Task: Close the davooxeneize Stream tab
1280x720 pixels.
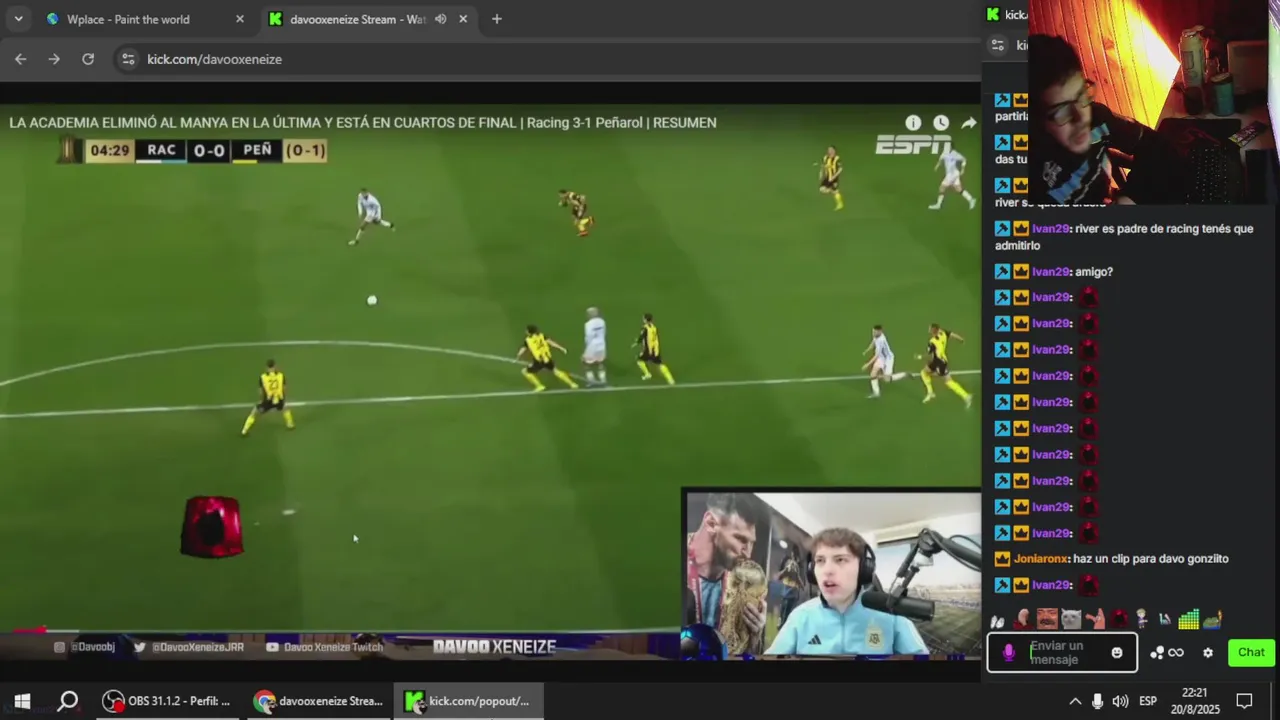Action: [x=463, y=19]
